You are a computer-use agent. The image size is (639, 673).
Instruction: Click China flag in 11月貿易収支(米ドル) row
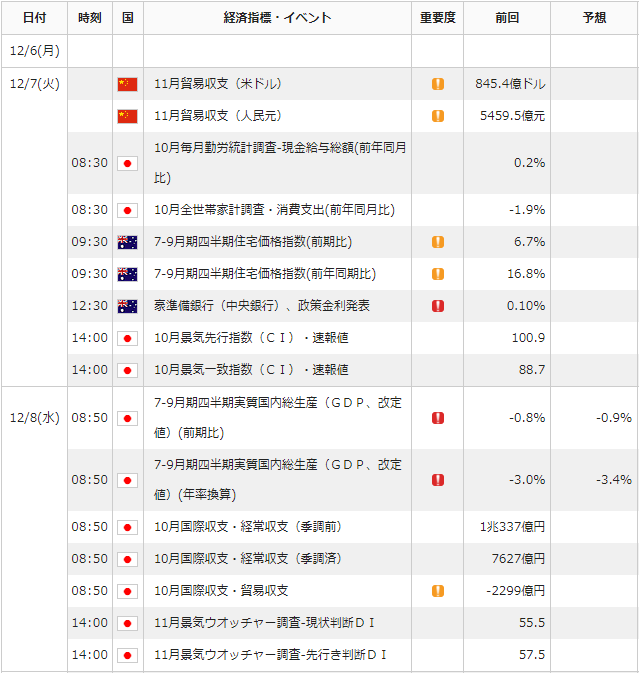pos(127,84)
